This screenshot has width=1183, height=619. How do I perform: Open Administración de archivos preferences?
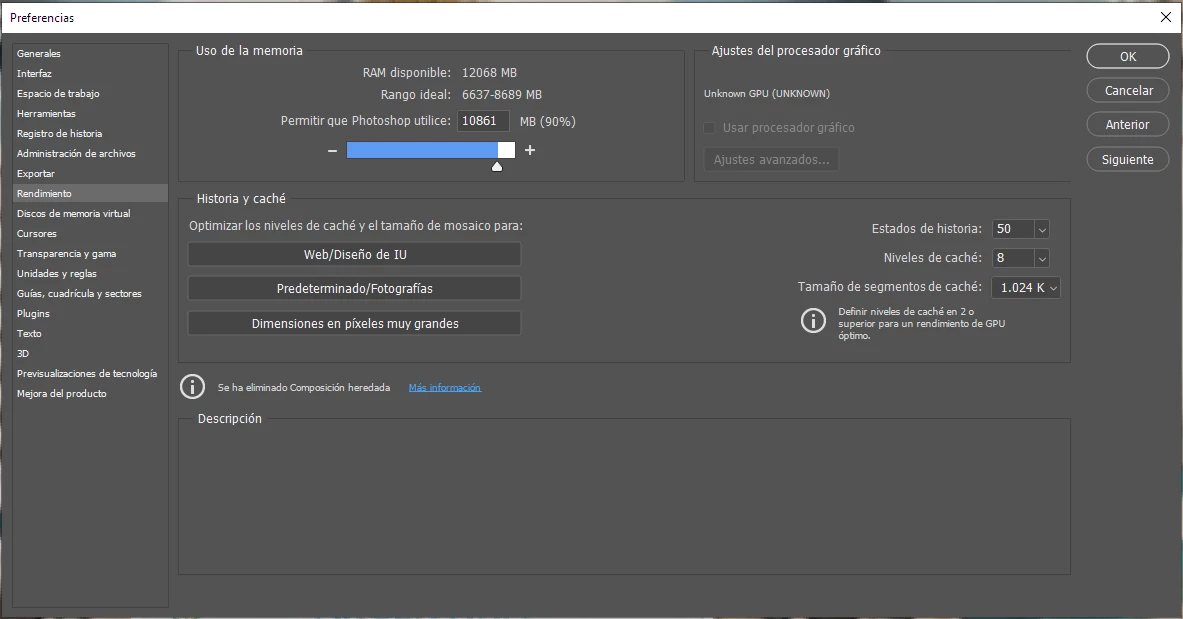tap(76, 153)
